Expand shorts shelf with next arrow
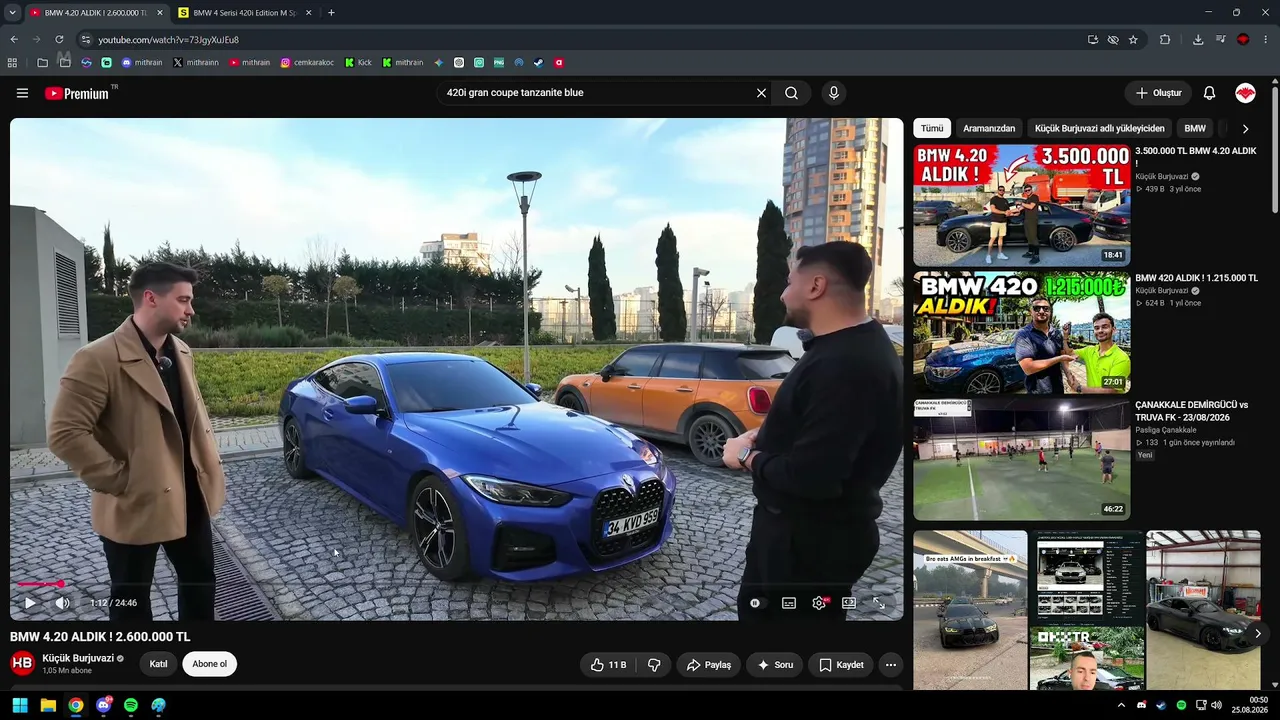This screenshot has width=1280, height=720. coord(1257,634)
